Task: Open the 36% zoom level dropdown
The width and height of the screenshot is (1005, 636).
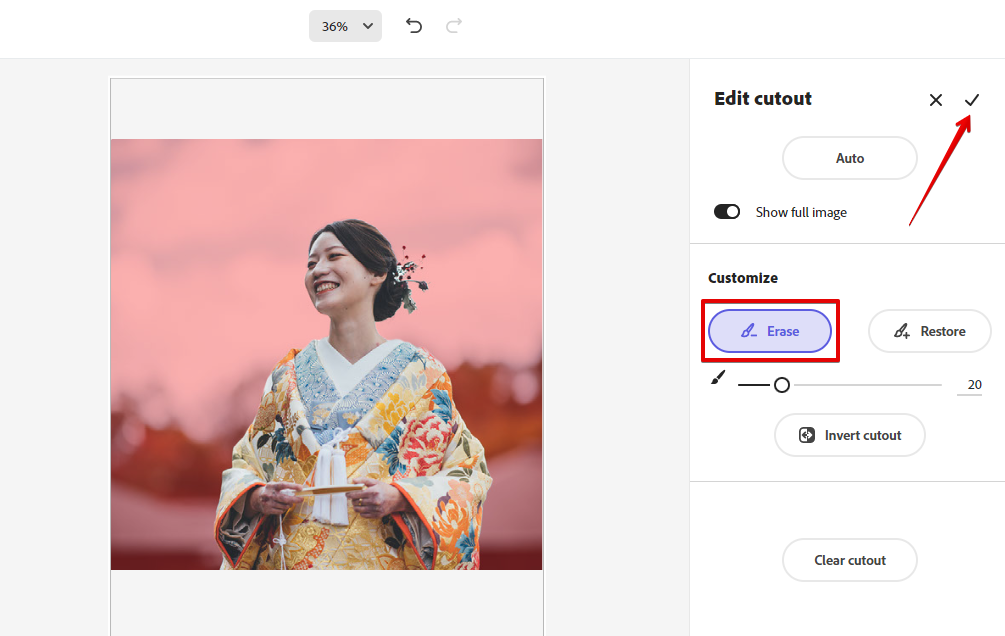Action: tap(335, 26)
